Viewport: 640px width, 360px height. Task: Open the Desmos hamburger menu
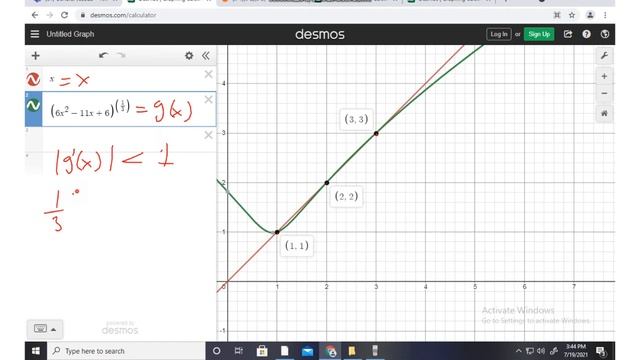(x=35, y=34)
